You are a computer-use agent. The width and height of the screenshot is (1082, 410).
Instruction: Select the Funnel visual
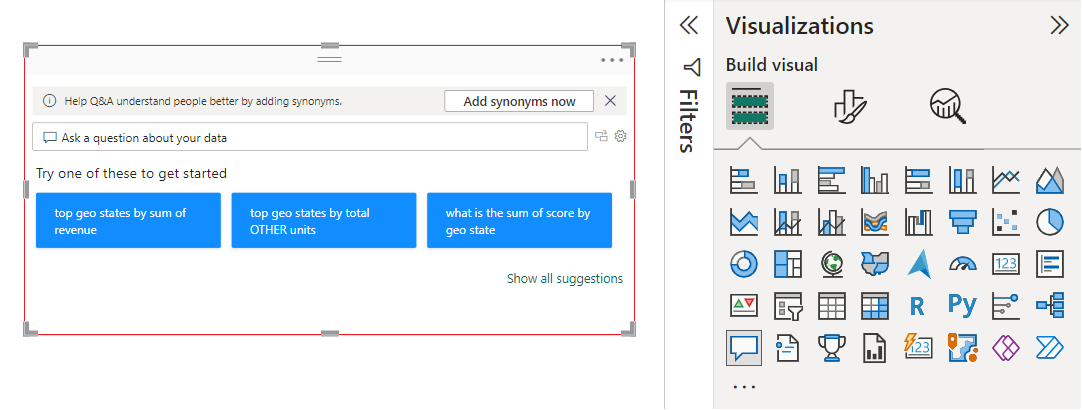[x=962, y=222]
